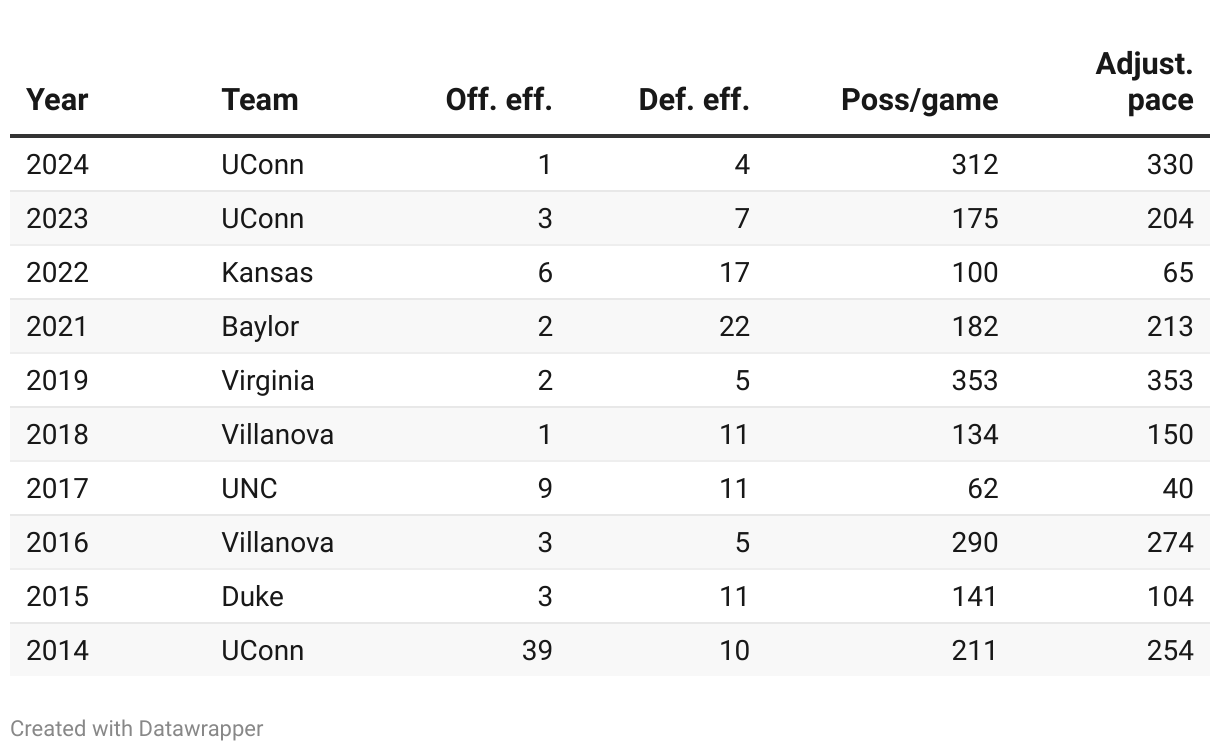This screenshot has height=752, width=1220.
Task: Select Baylor's defensive efficiency value 22
Action: (x=733, y=326)
